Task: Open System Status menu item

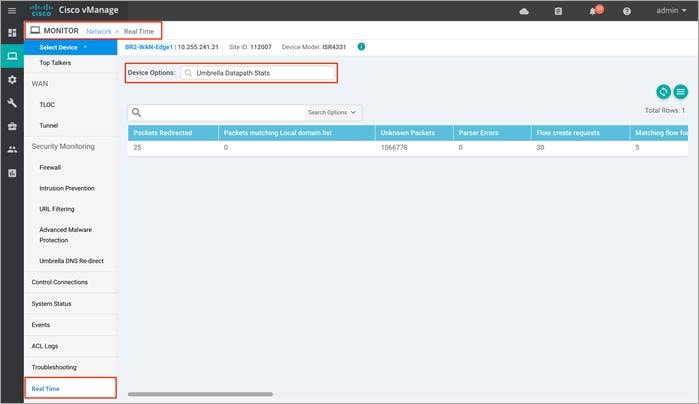Action: coord(51,304)
